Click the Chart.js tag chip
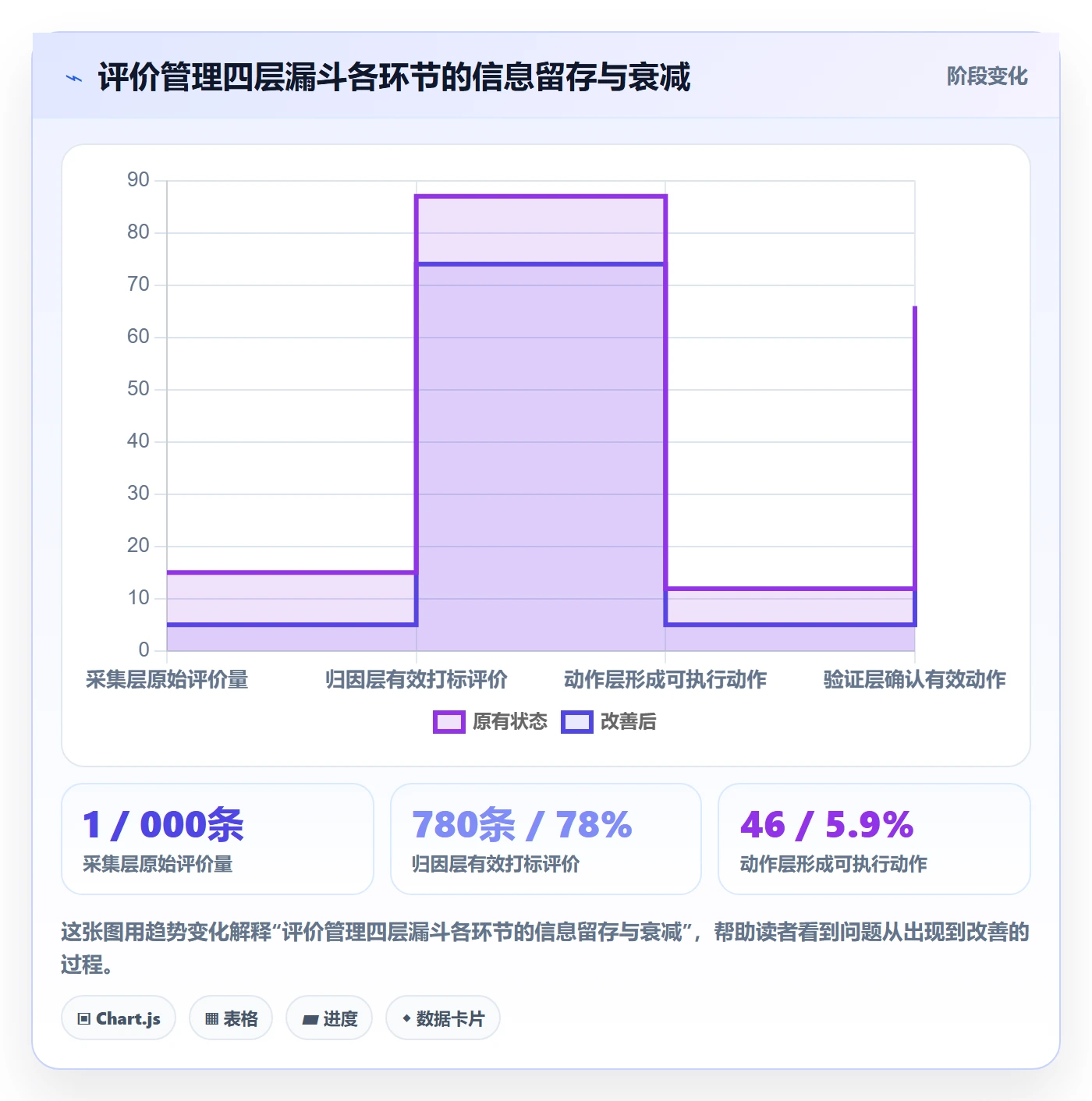 coord(119,1018)
